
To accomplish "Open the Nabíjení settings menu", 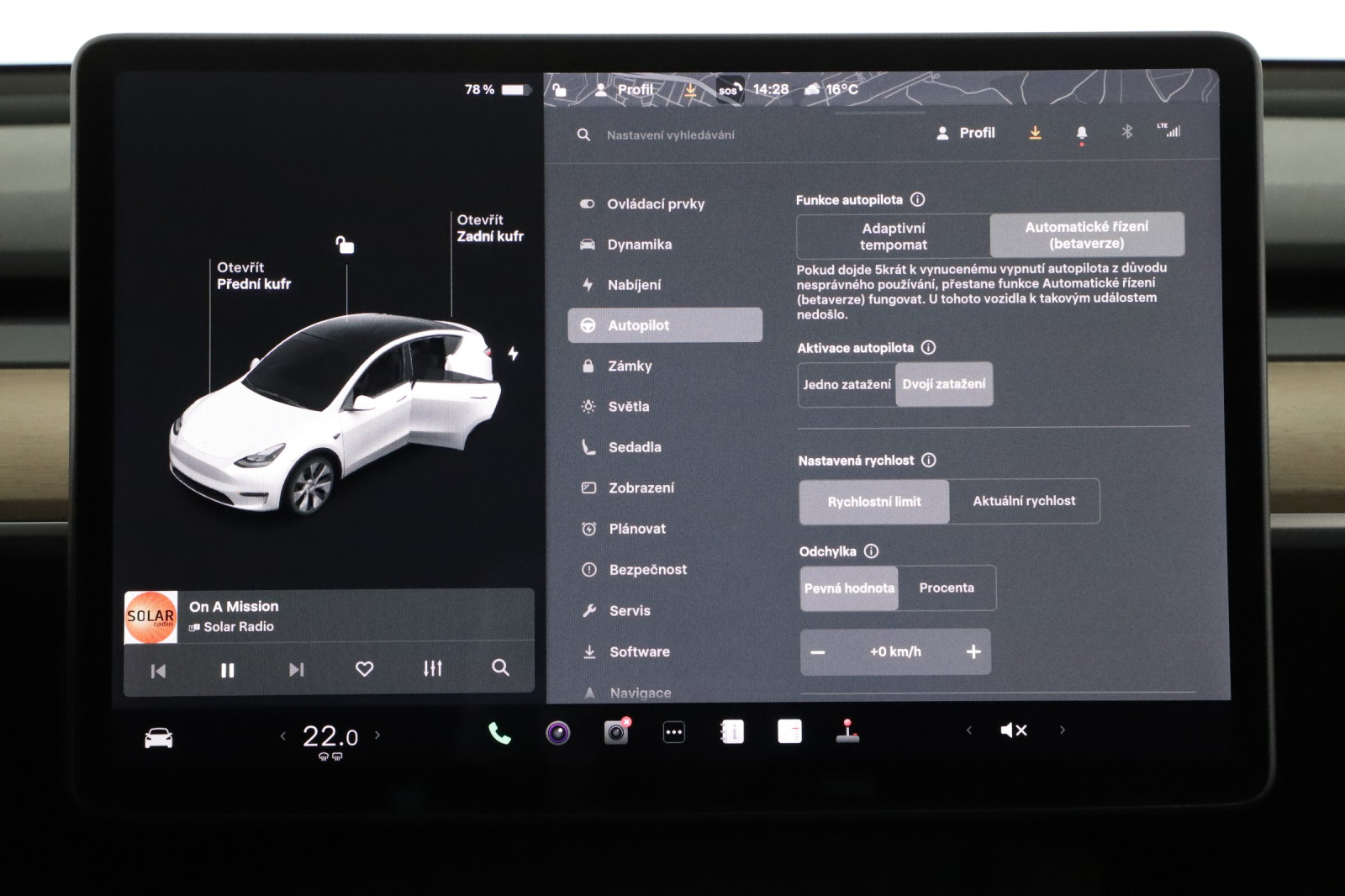I will [634, 285].
